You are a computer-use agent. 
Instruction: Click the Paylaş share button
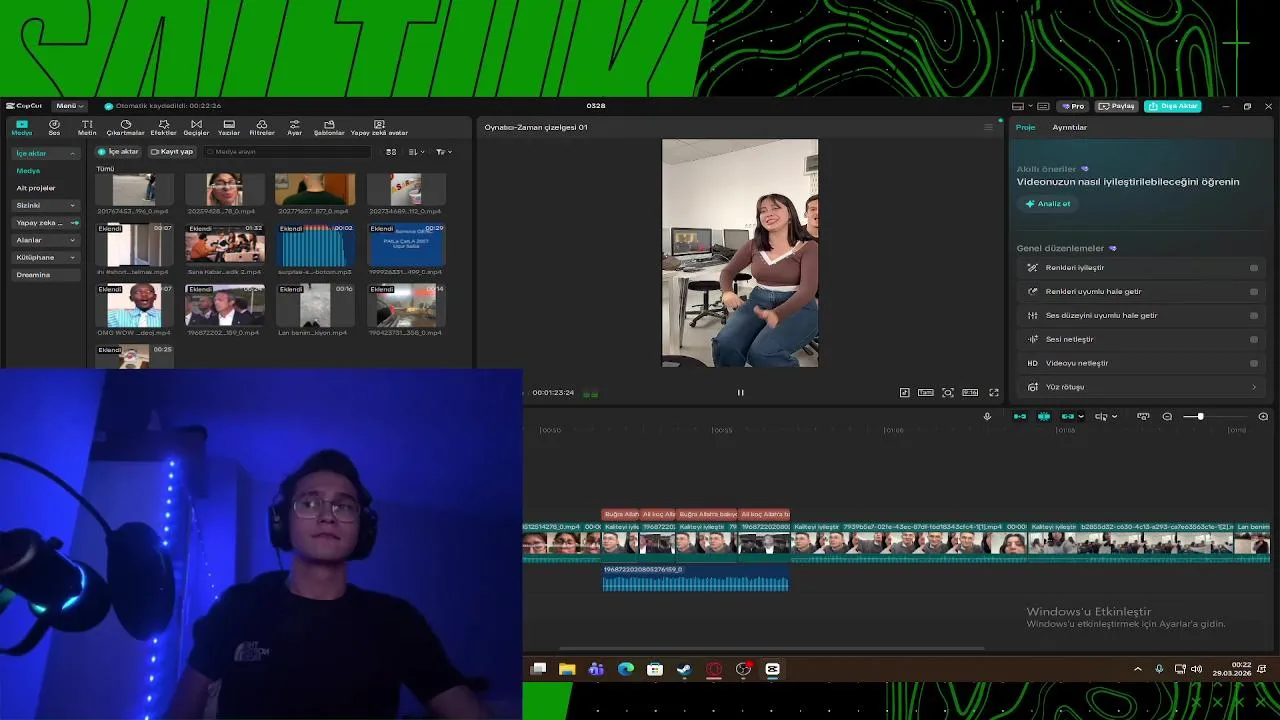point(1117,106)
